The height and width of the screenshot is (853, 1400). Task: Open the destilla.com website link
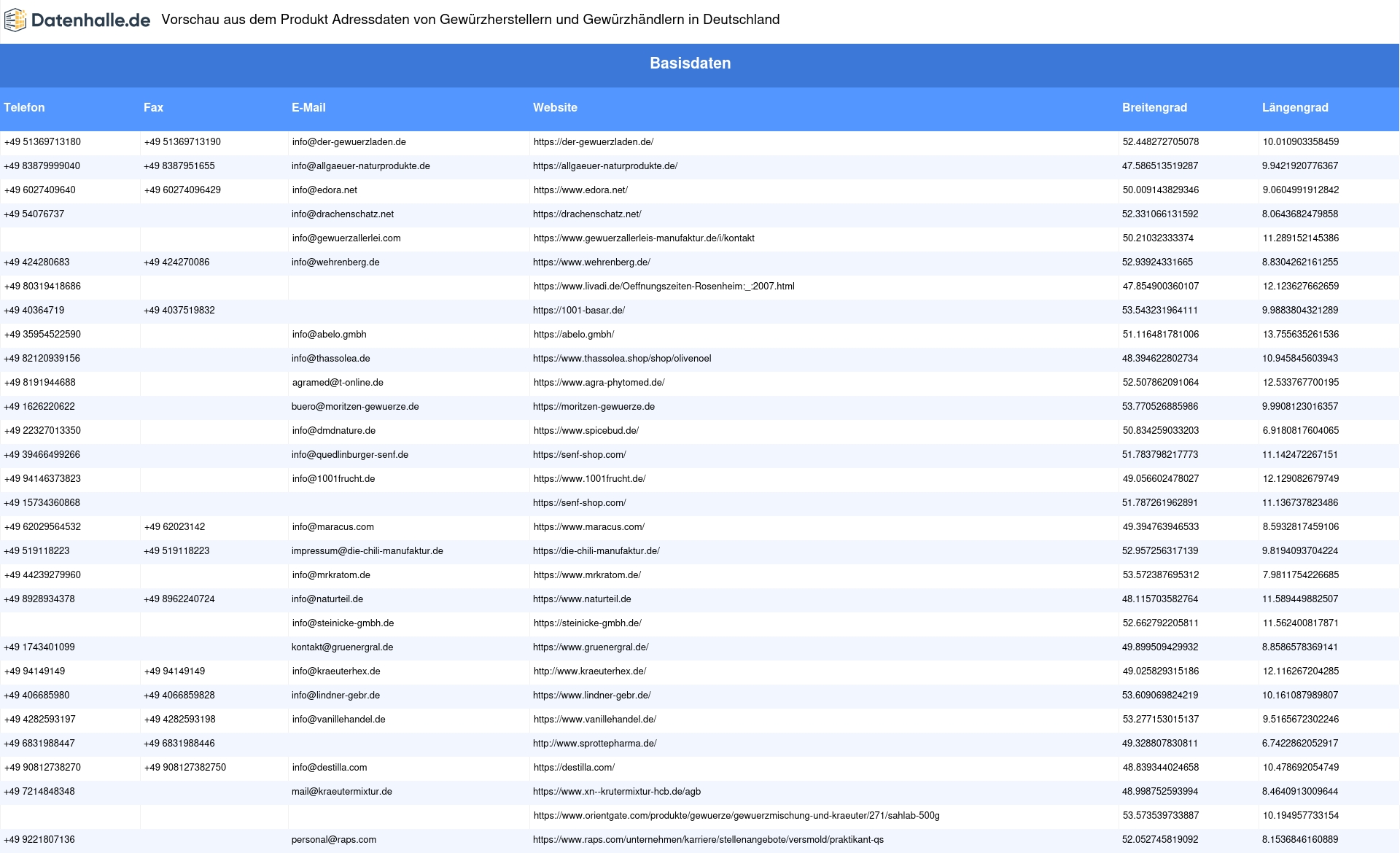click(x=574, y=768)
